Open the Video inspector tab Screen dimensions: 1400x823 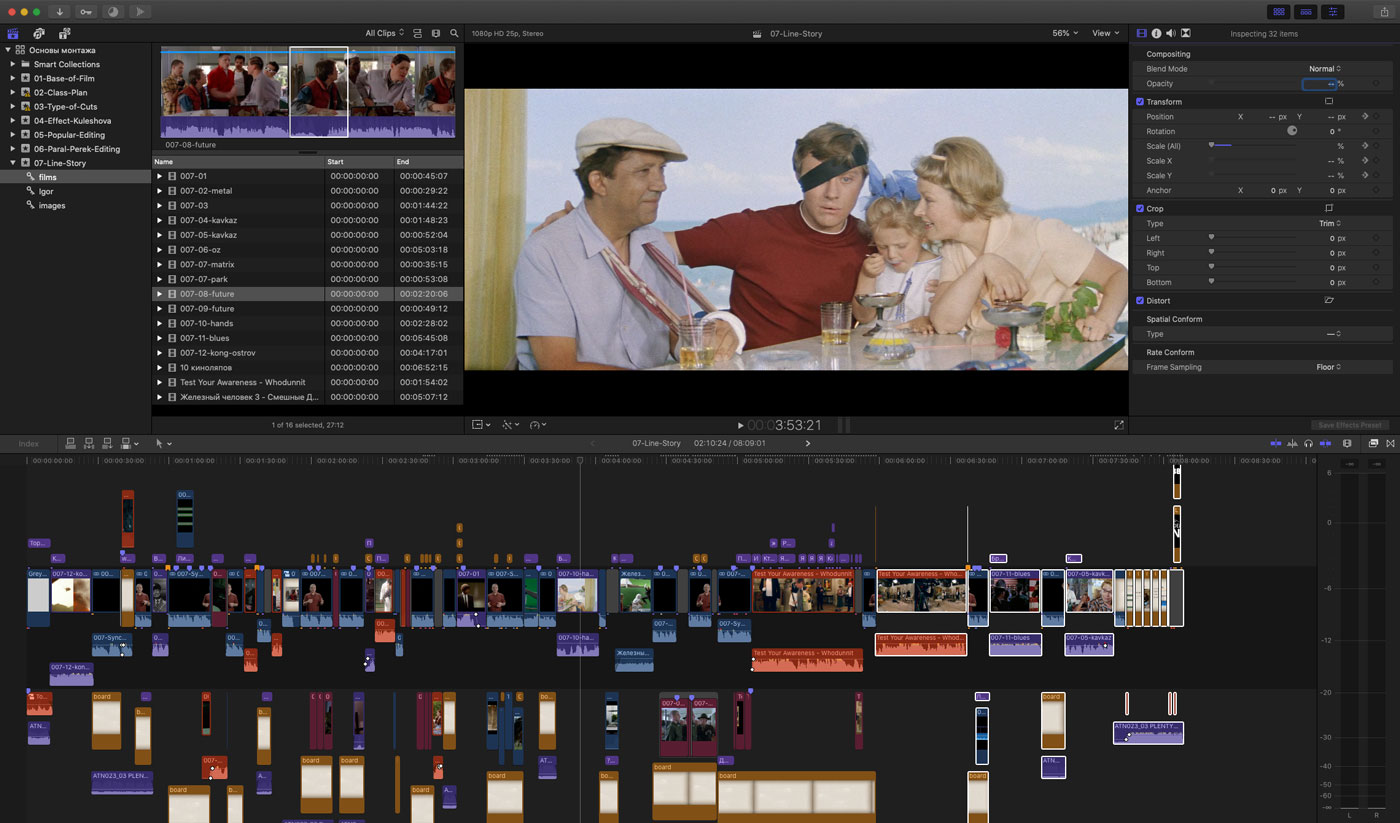(x=1142, y=33)
